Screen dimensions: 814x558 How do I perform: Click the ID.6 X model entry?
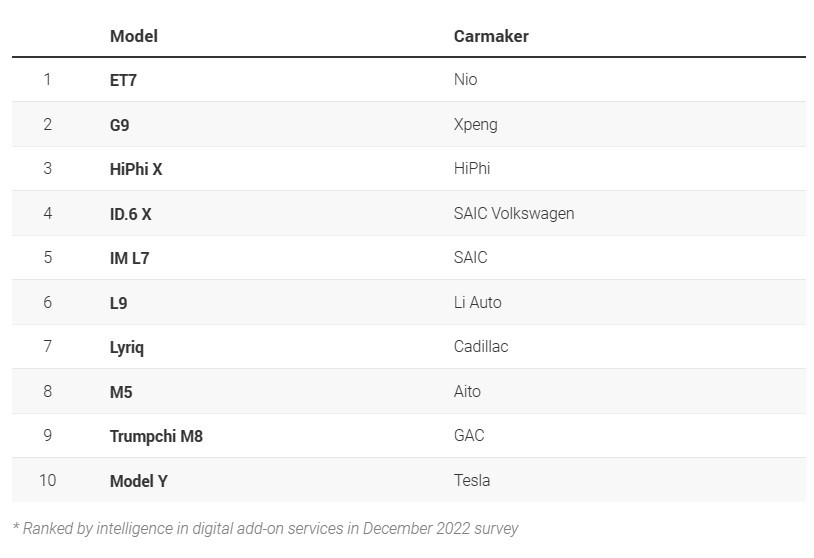pyautogui.click(x=131, y=214)
